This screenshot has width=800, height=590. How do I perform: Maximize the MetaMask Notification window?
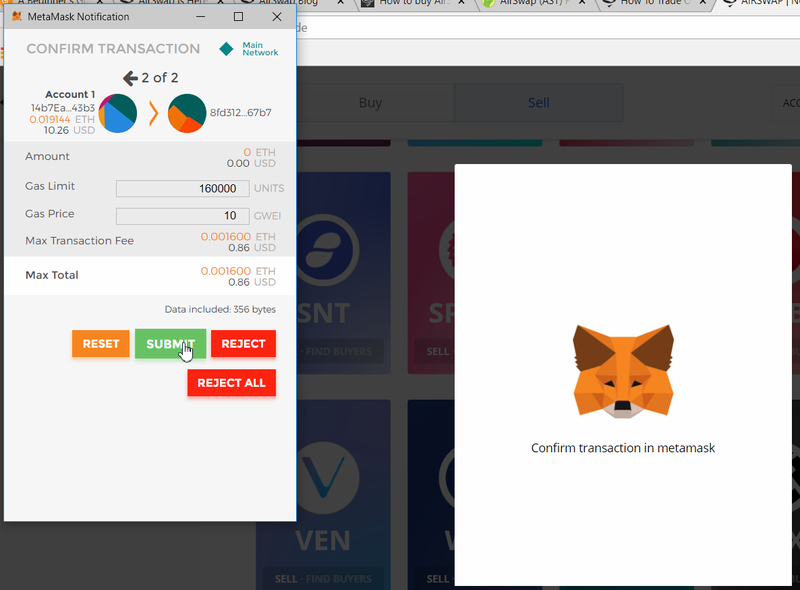click(x=238, y=16)
